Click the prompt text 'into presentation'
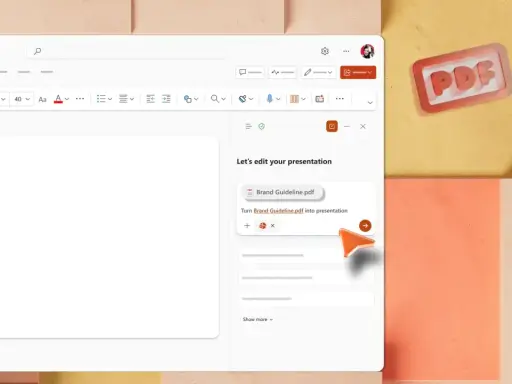Screen dimensions: 512x384 [326, 211]
